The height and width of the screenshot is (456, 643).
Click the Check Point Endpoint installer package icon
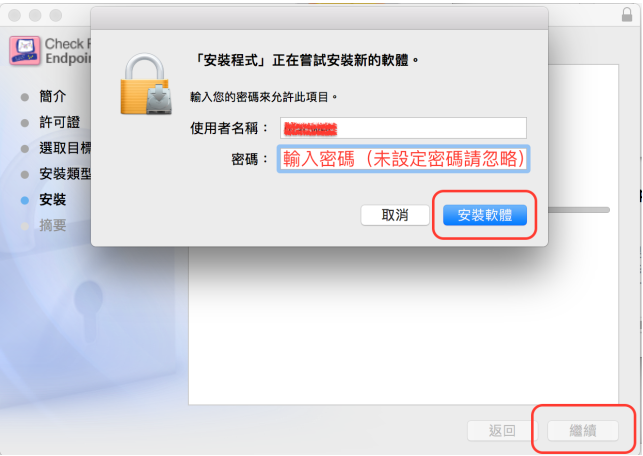[x=25, y=51]
